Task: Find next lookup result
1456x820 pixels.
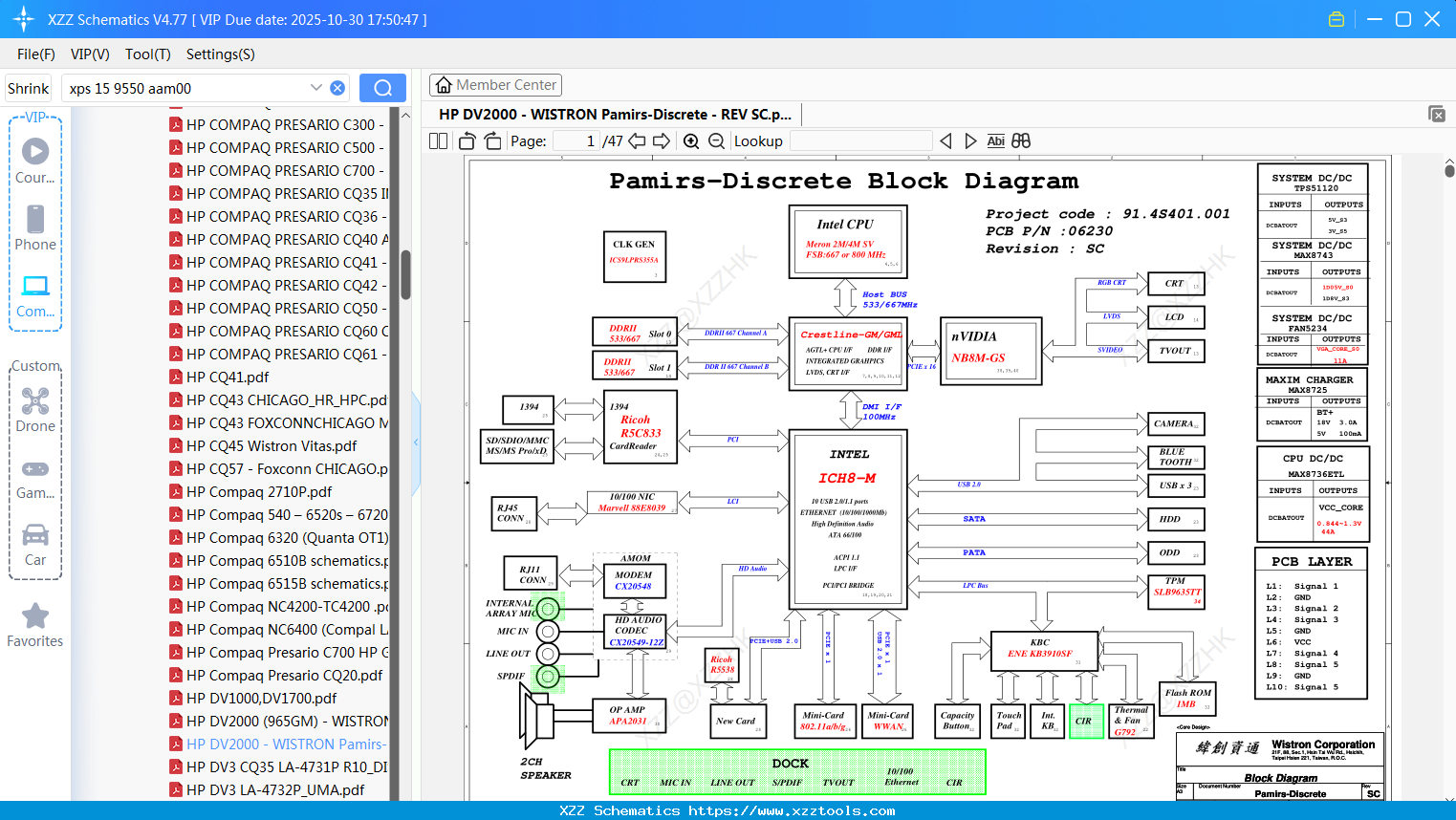Action: tap(970, 140)
